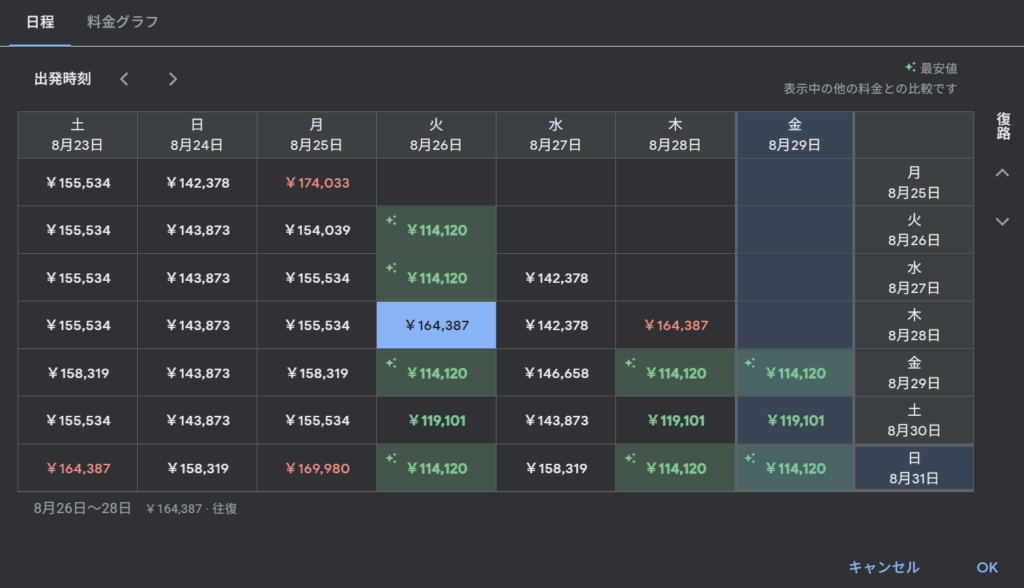Show earlier departure dates with left chevron
1024x588 pixels.
124,79
